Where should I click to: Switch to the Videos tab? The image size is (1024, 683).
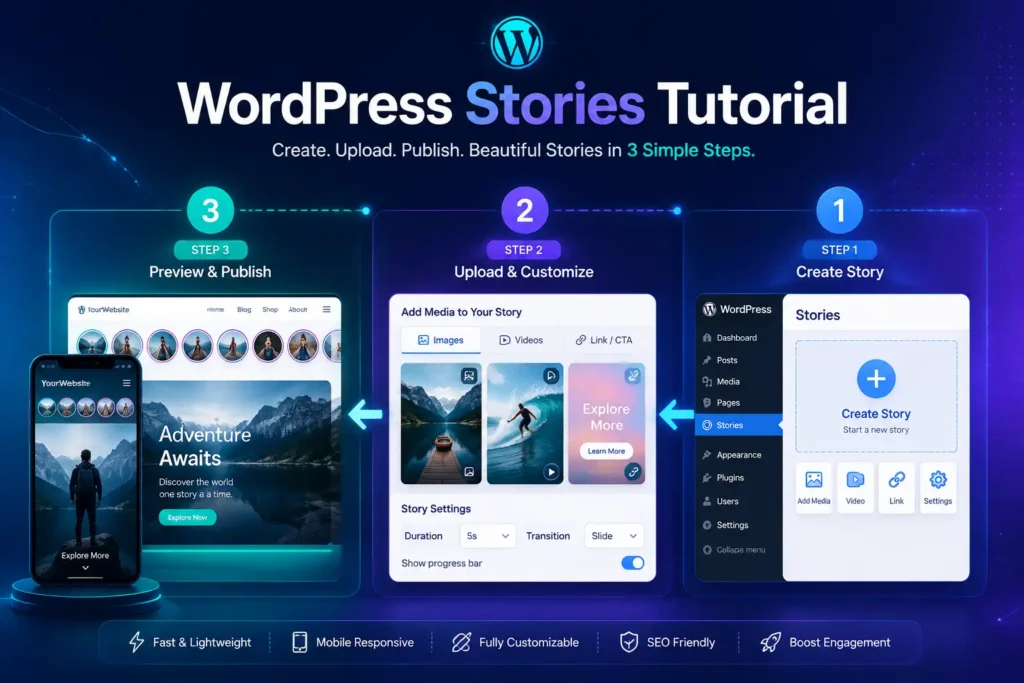tap(521, 340)
